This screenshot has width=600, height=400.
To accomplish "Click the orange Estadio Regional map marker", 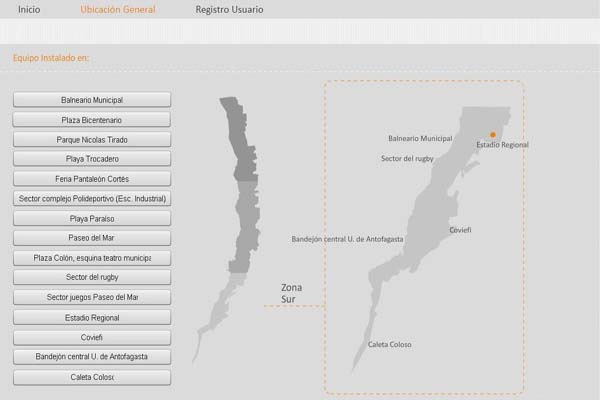I will [493, 135].
